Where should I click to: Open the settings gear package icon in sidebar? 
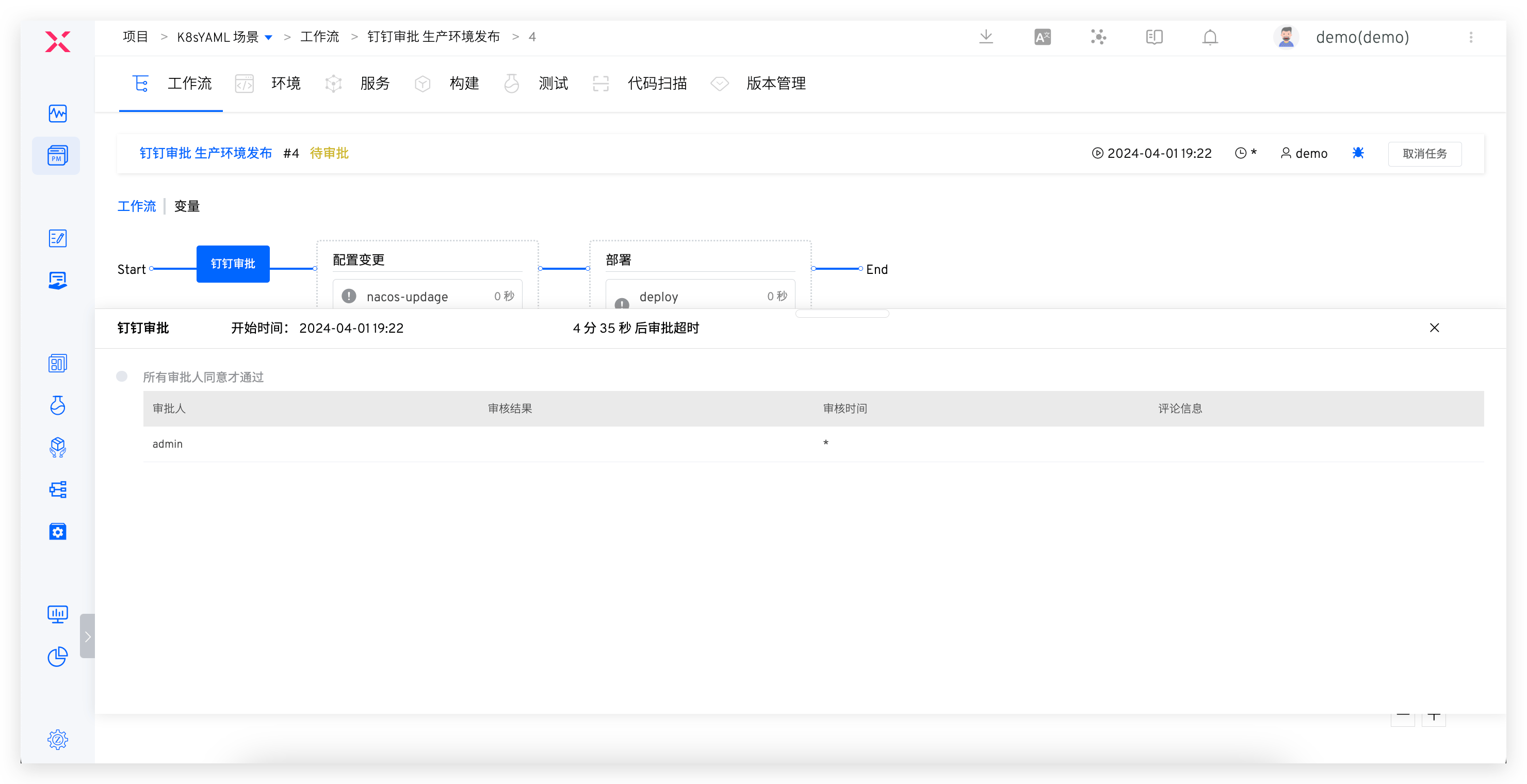[57, 532]
